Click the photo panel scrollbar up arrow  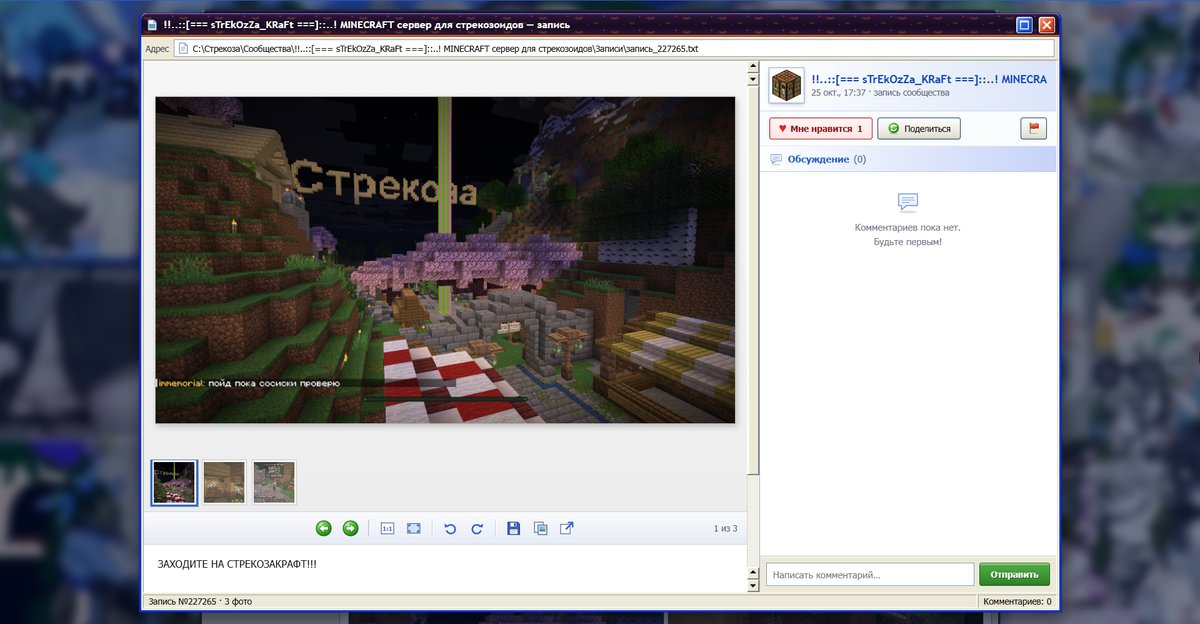754,67
